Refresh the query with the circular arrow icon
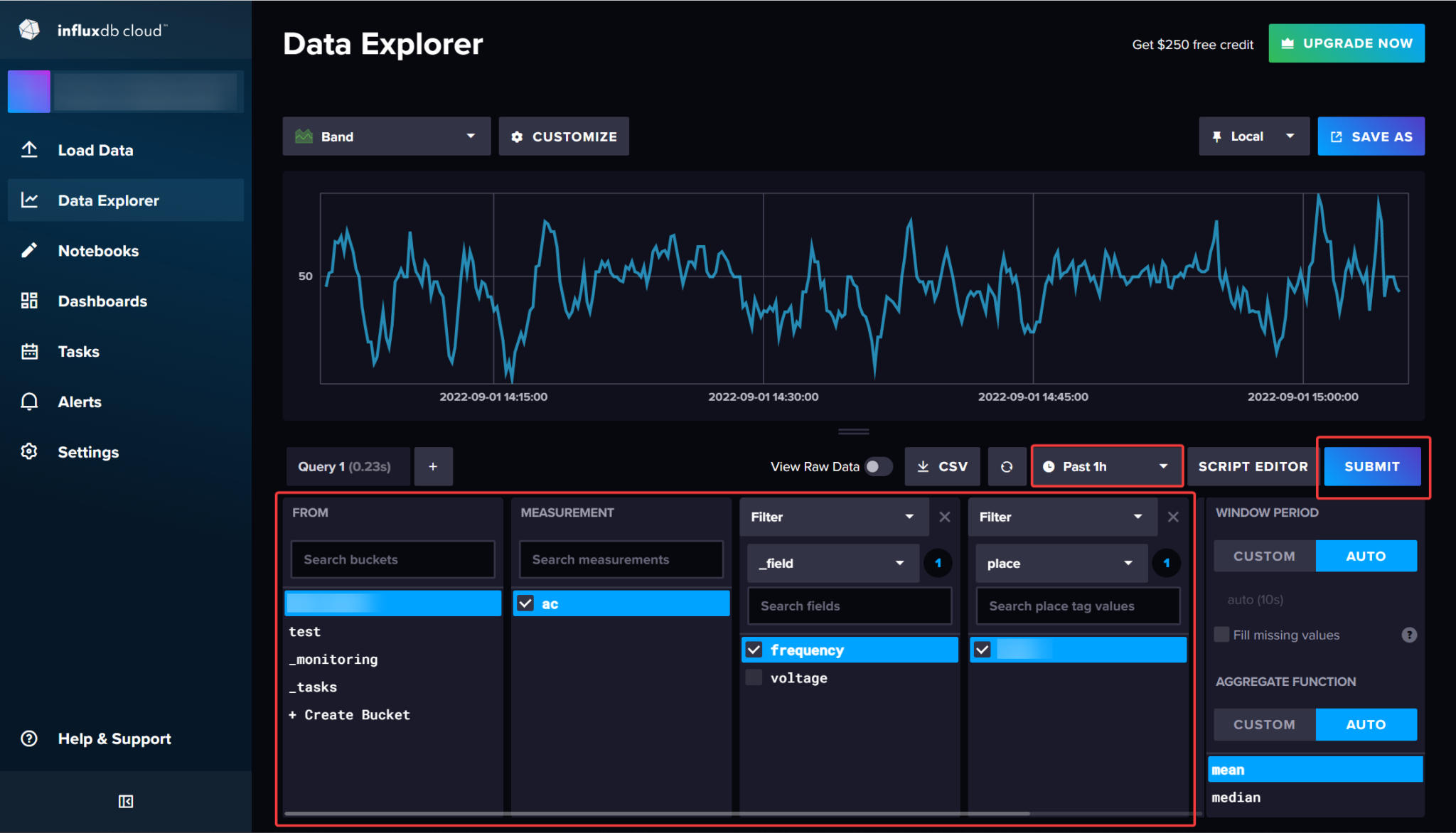Image resolution: width=1456 pixels, height=833 pixels. click(1007, 466)
